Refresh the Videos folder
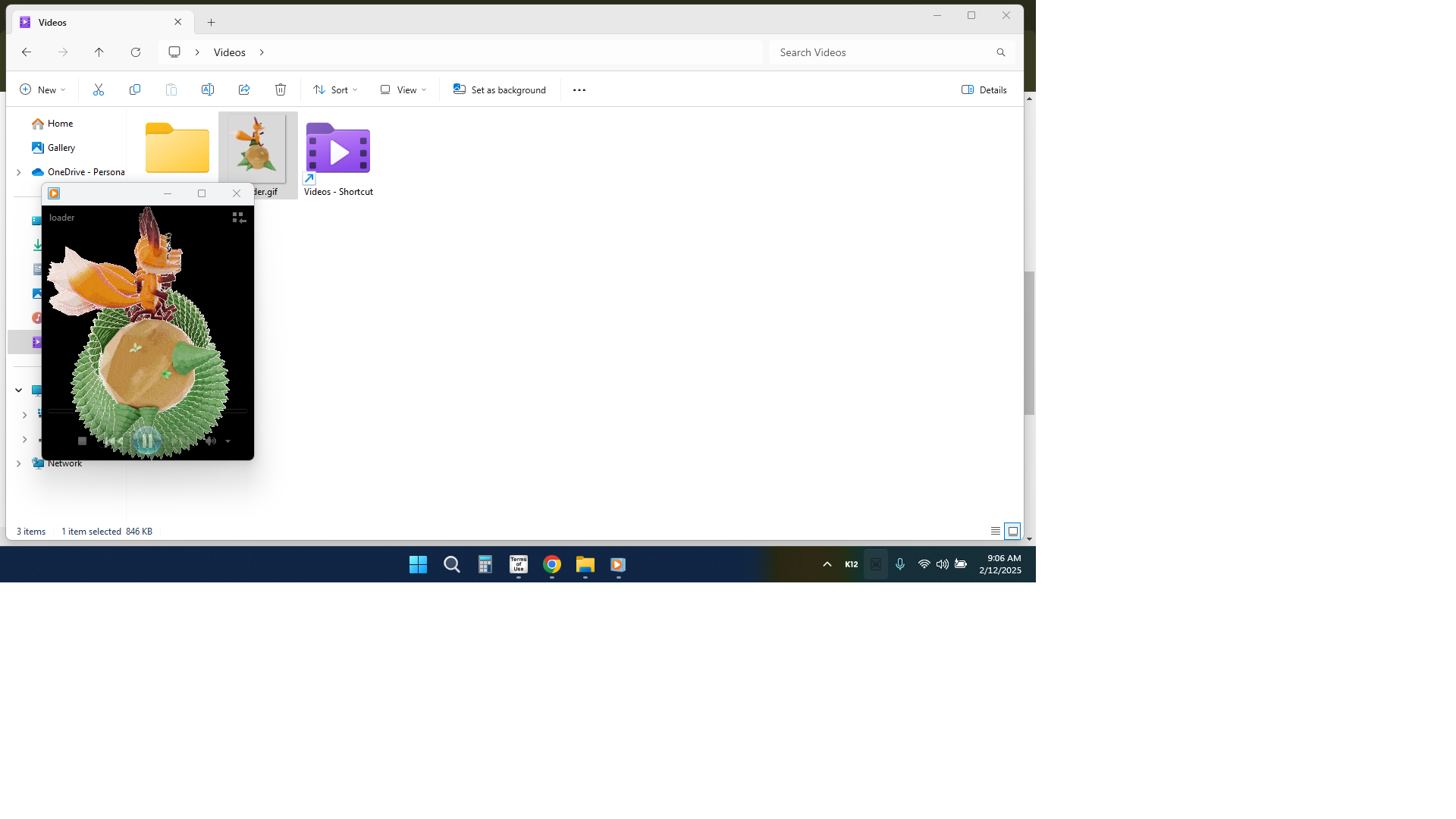Viewport: 1456px width, 819px height. tap(136, 52)
